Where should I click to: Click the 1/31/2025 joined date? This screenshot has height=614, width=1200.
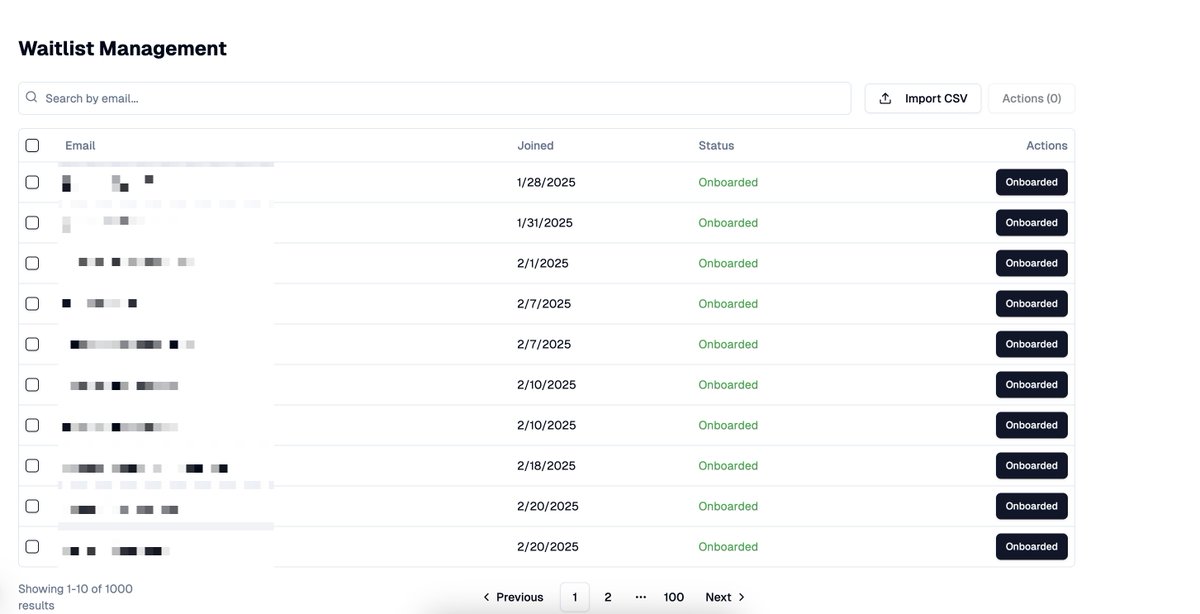pos(545,222)
